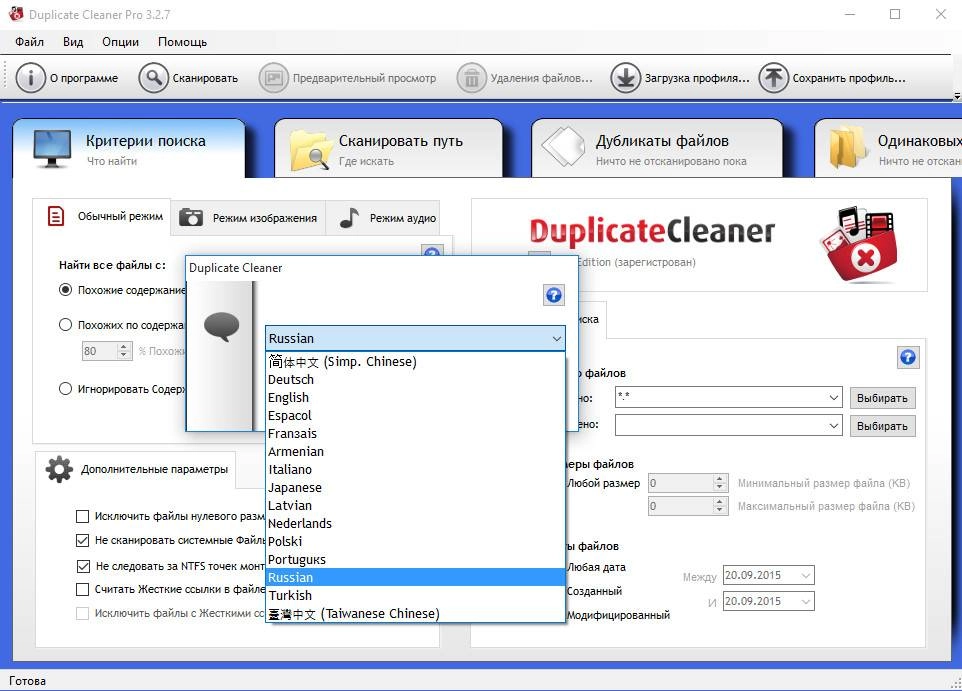Select Похожие содержание radio button
962x691 pixels.
(66, 290)
